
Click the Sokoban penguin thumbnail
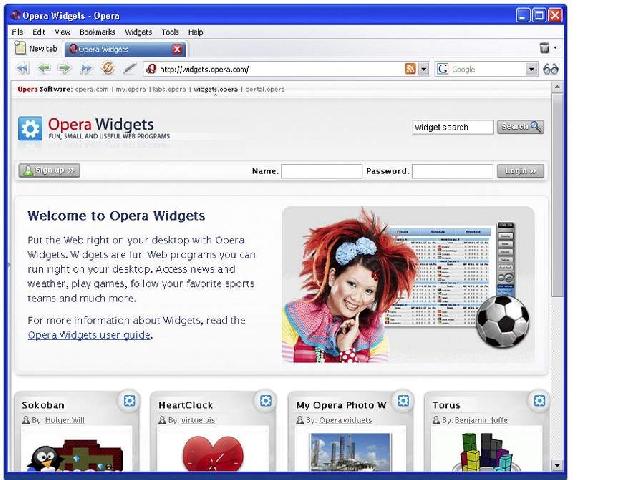(76, 454)
